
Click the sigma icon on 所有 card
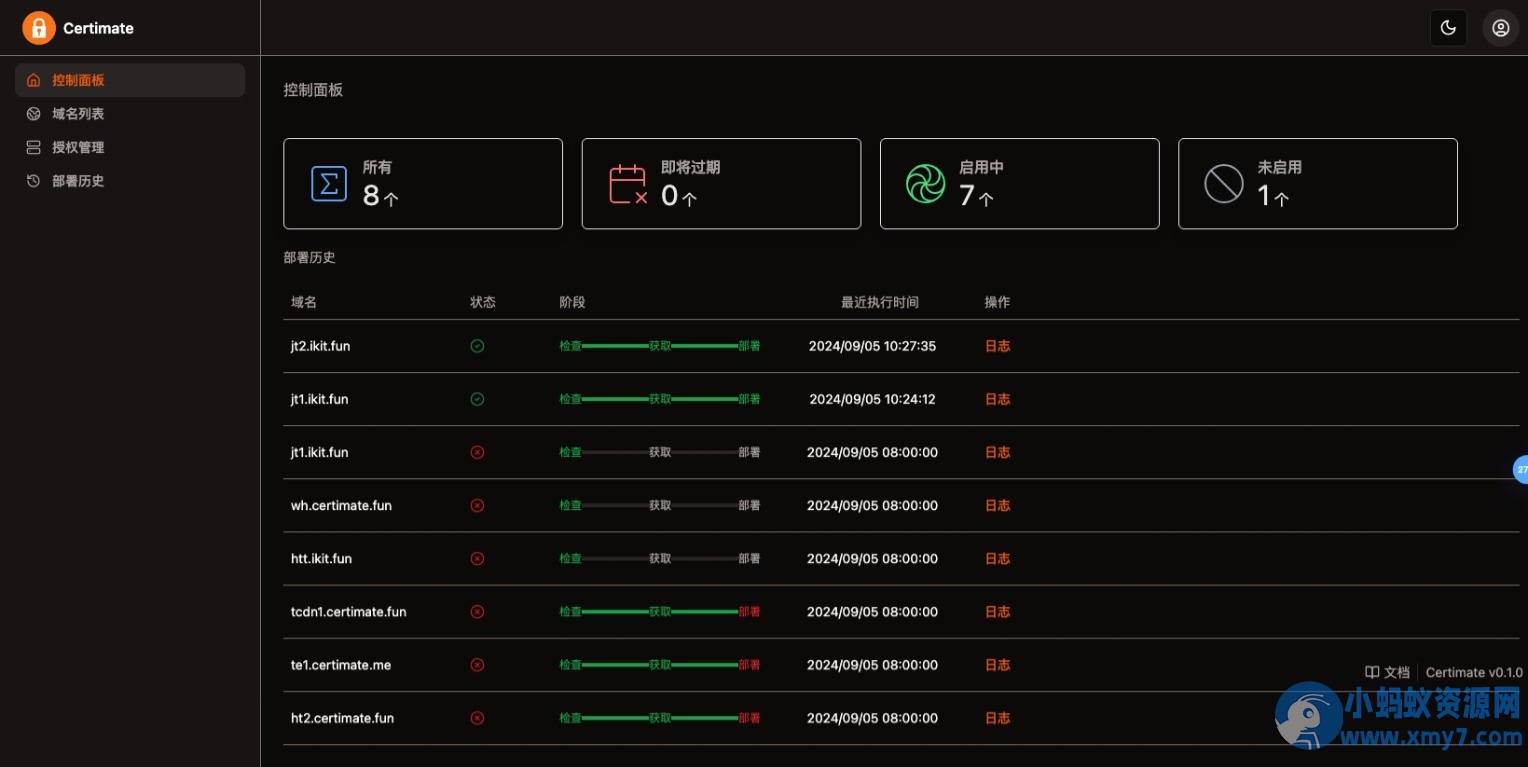pos(329,184)
